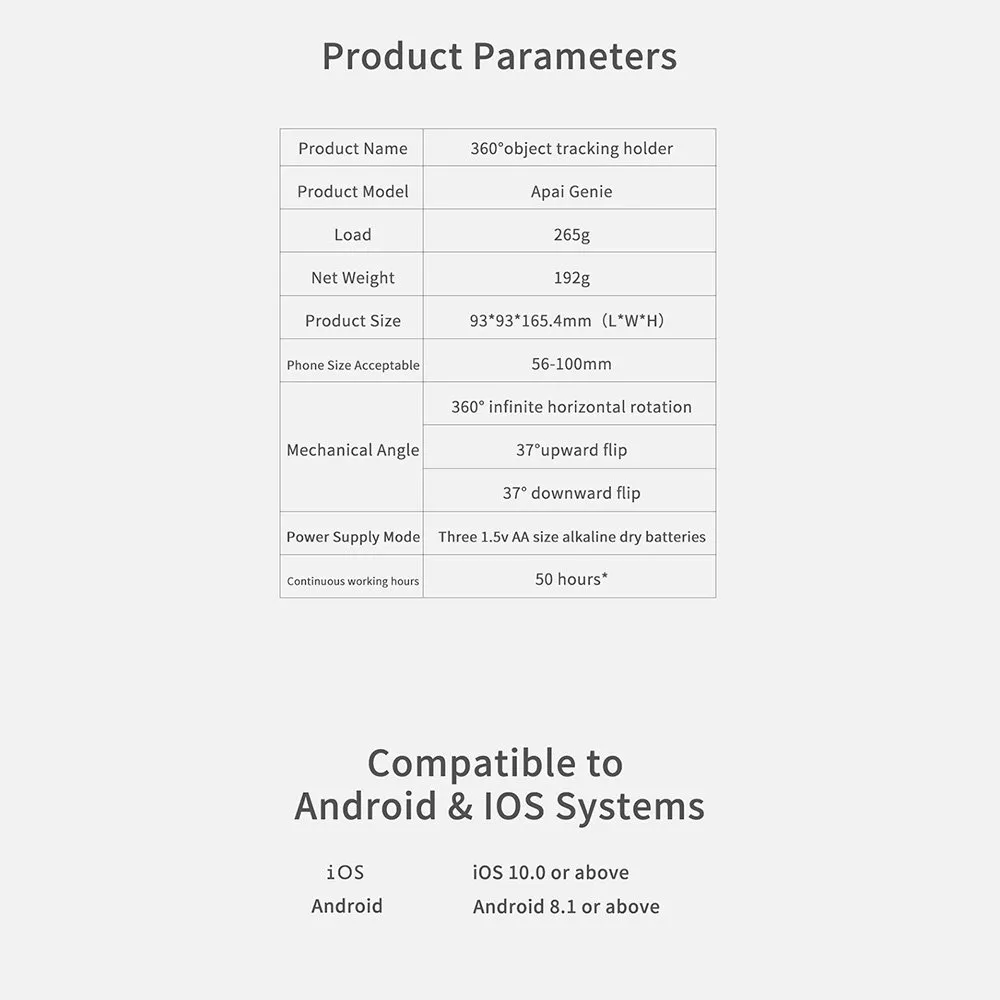Select the Phone Size Acceptable label
The image size is (1000, 1000).
pos(352,365)
